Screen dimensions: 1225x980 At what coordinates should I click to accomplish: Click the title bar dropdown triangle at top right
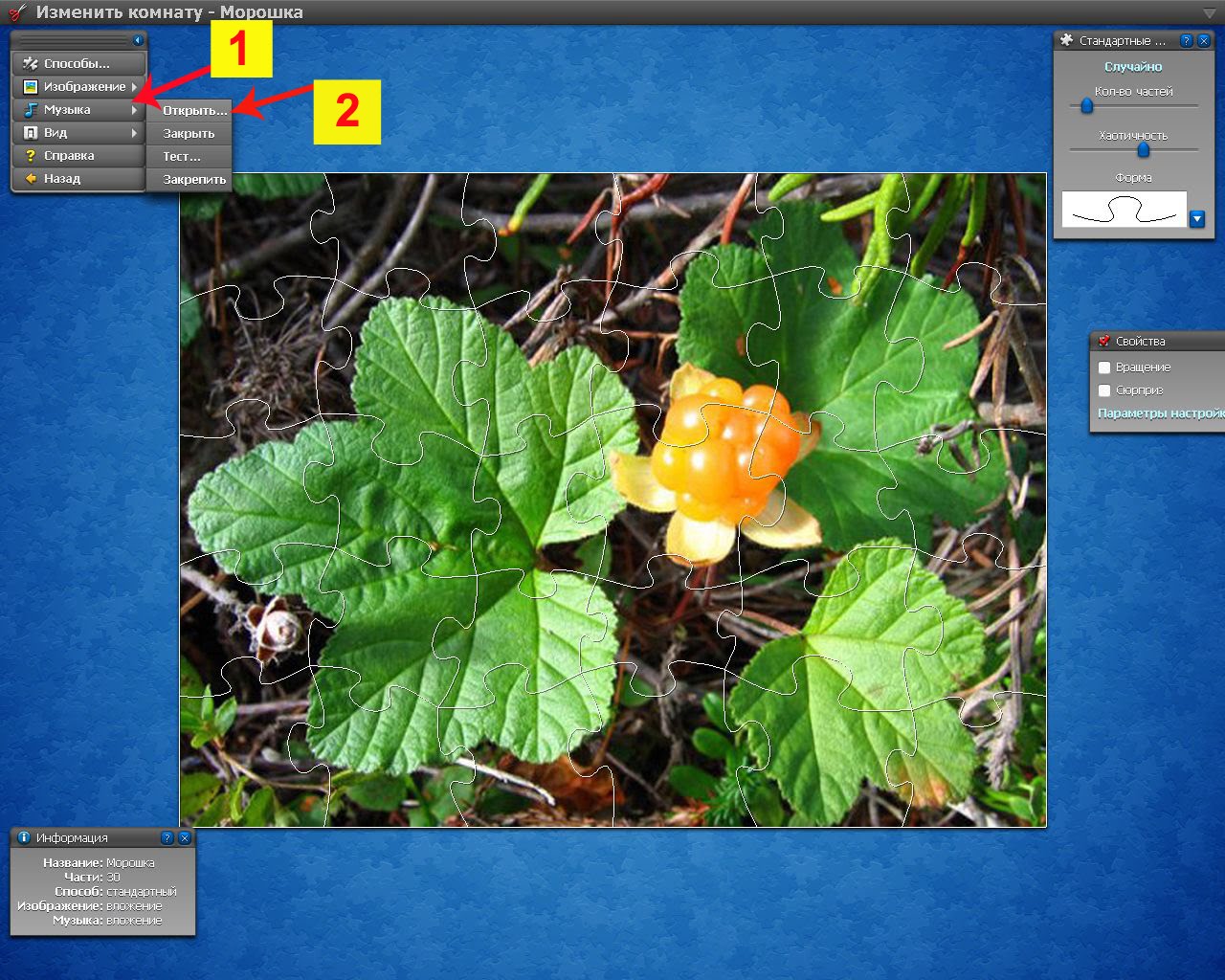tap(1210, 12)
